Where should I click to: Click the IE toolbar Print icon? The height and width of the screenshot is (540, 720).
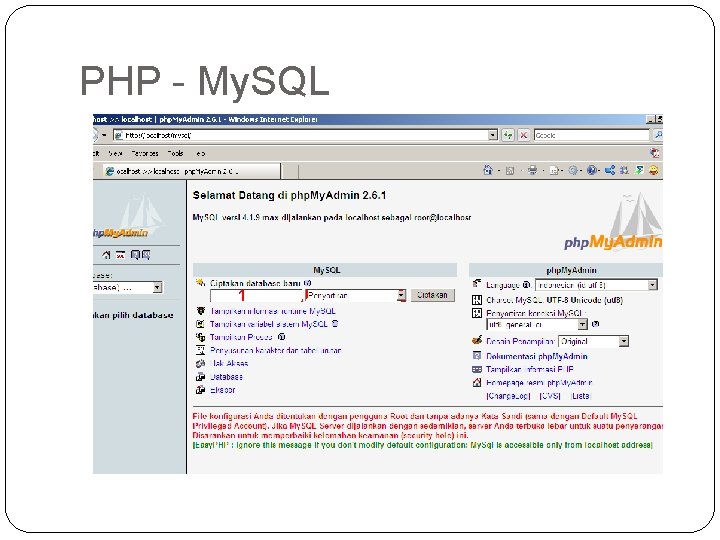(532, 170)
